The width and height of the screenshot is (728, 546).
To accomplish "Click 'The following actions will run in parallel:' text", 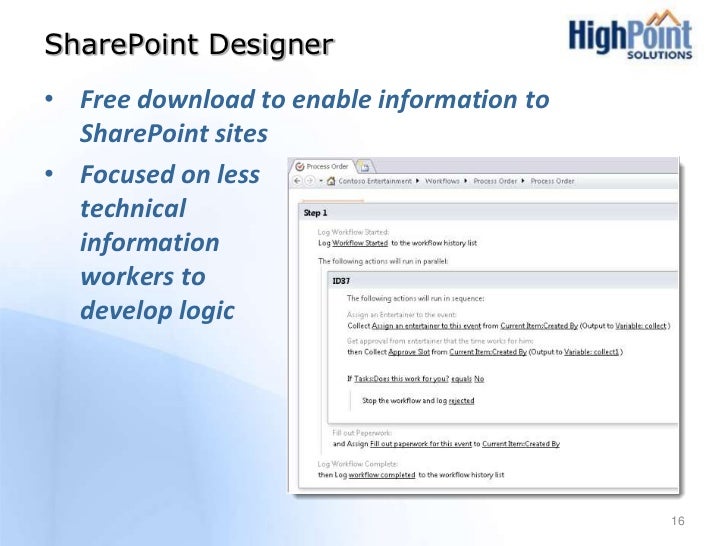I will (x=383, y=261).
